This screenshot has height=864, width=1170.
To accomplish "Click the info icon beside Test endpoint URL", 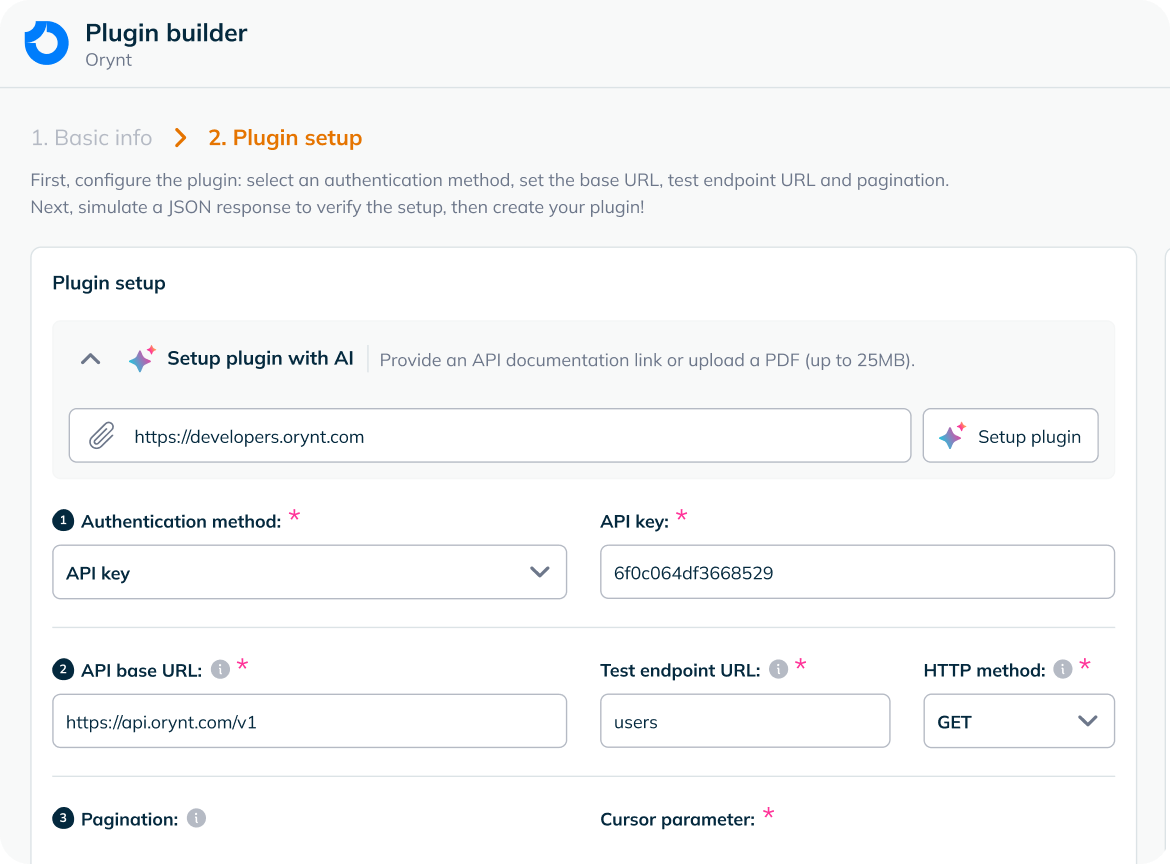I will click(778, 669).
